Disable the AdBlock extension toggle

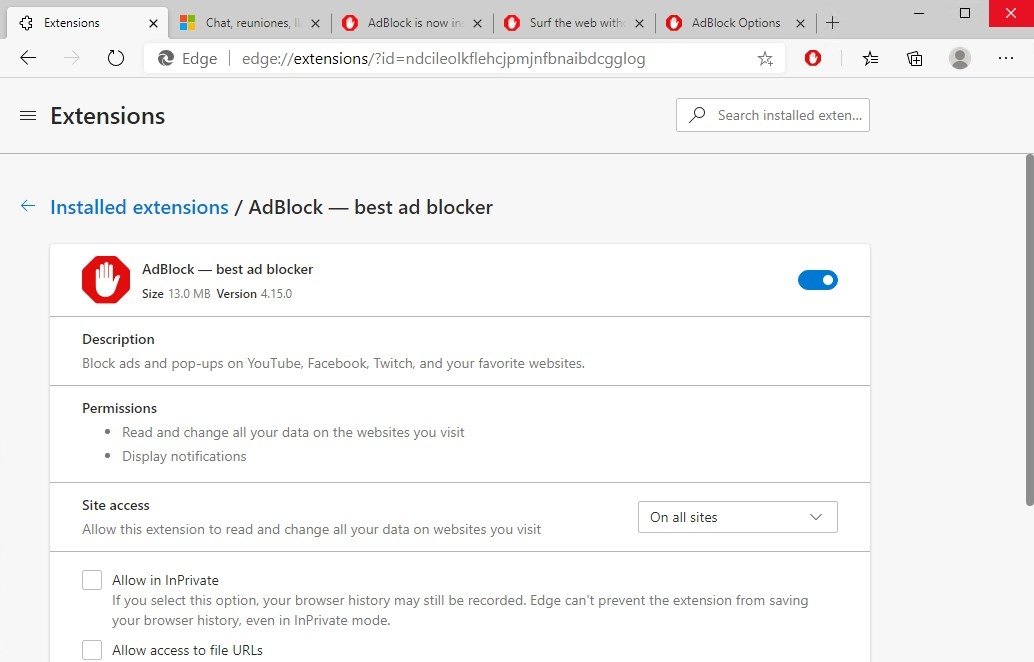point(818,280)
